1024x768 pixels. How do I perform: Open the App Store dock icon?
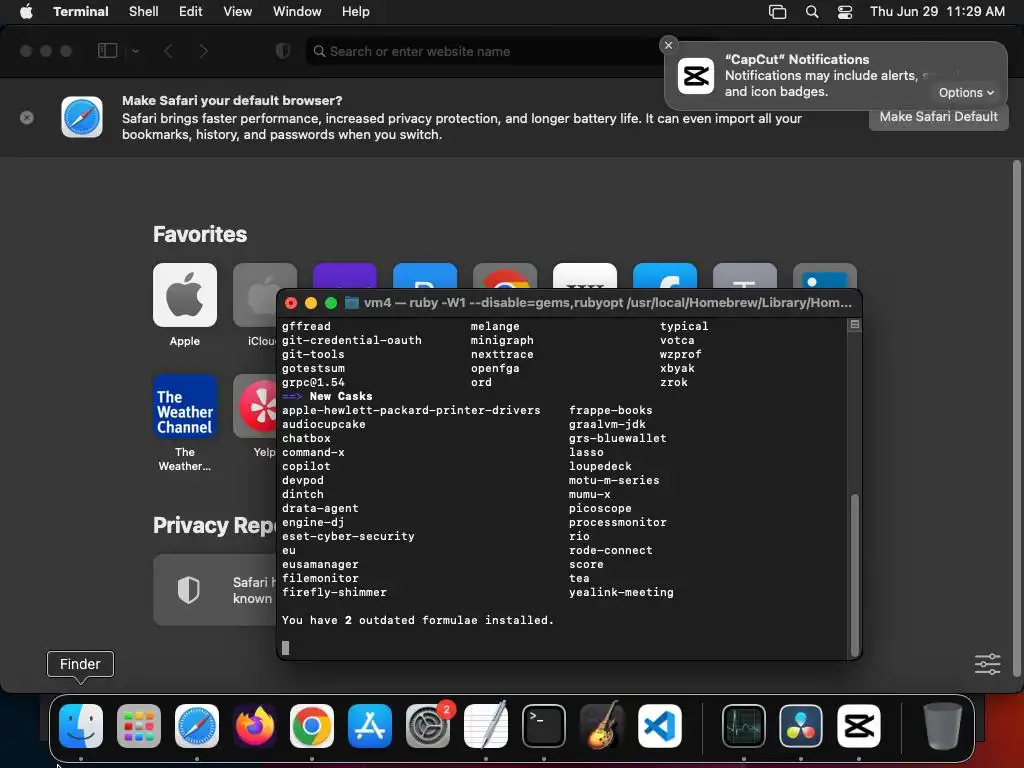[x=370, y=726]
